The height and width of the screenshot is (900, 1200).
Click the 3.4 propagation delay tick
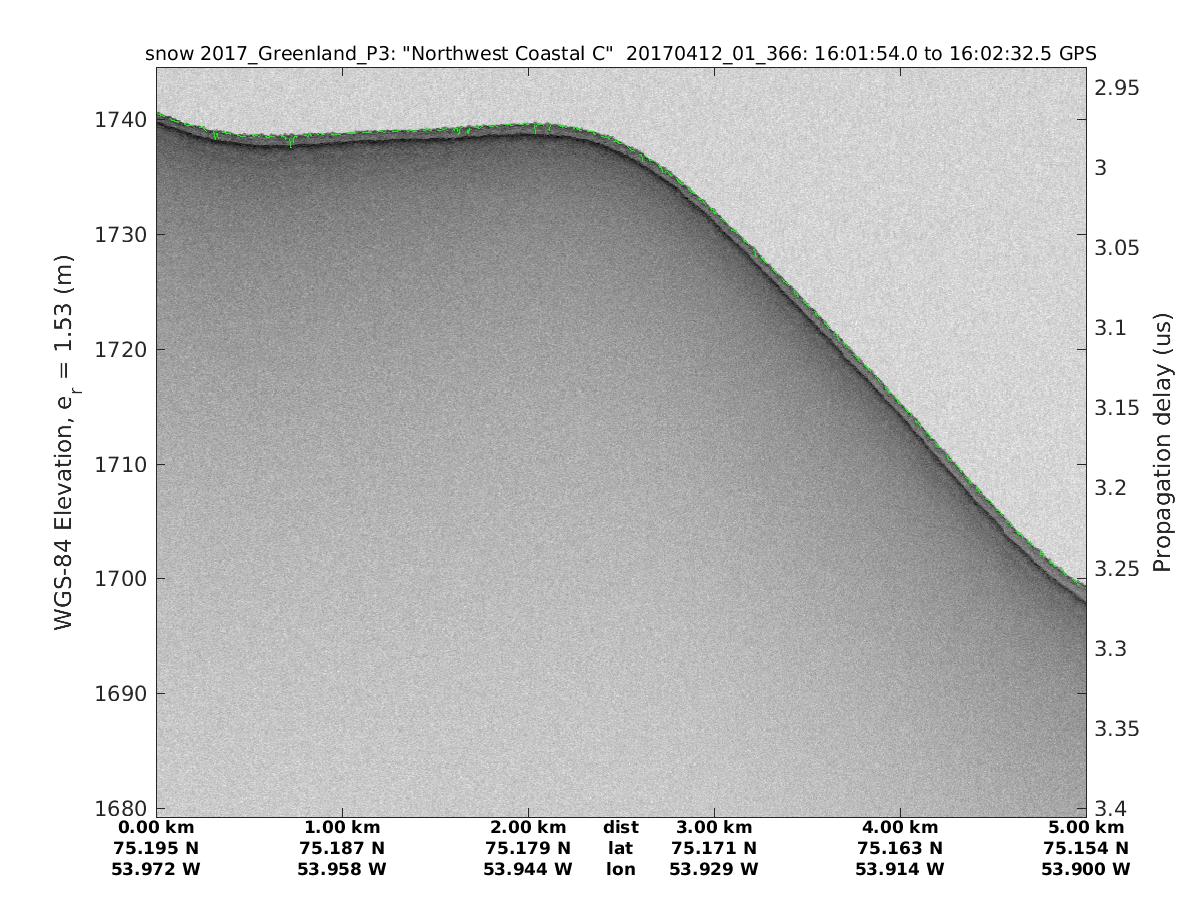(x=1108, y=808)
